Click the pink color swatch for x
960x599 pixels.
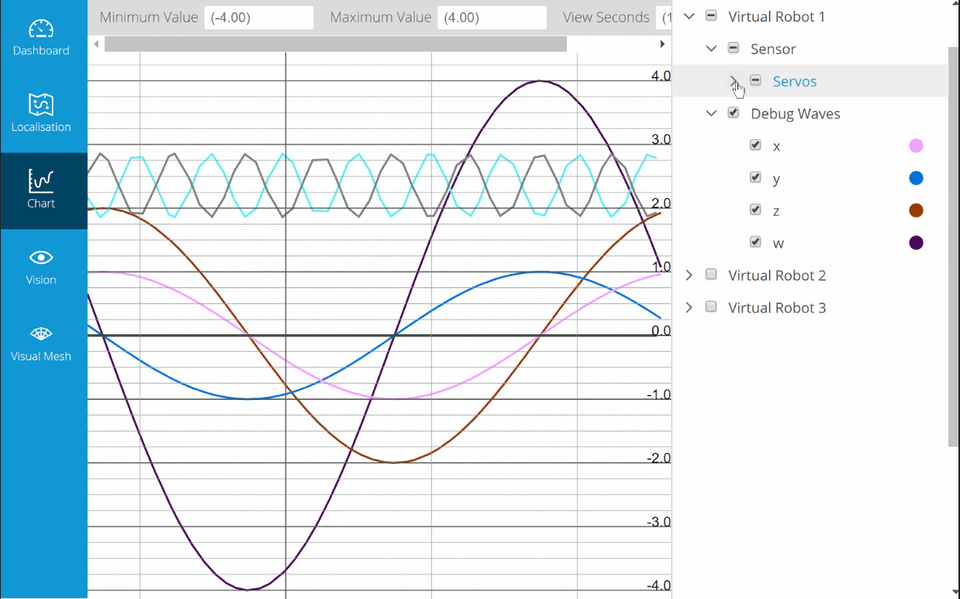pyautogui.click(x=916, y=145)
